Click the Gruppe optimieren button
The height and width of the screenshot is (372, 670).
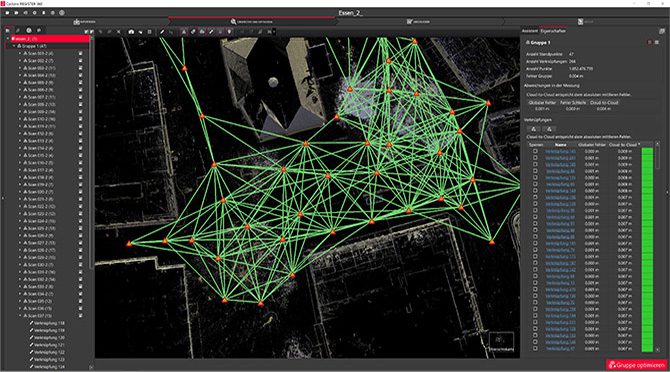[637, 365]
